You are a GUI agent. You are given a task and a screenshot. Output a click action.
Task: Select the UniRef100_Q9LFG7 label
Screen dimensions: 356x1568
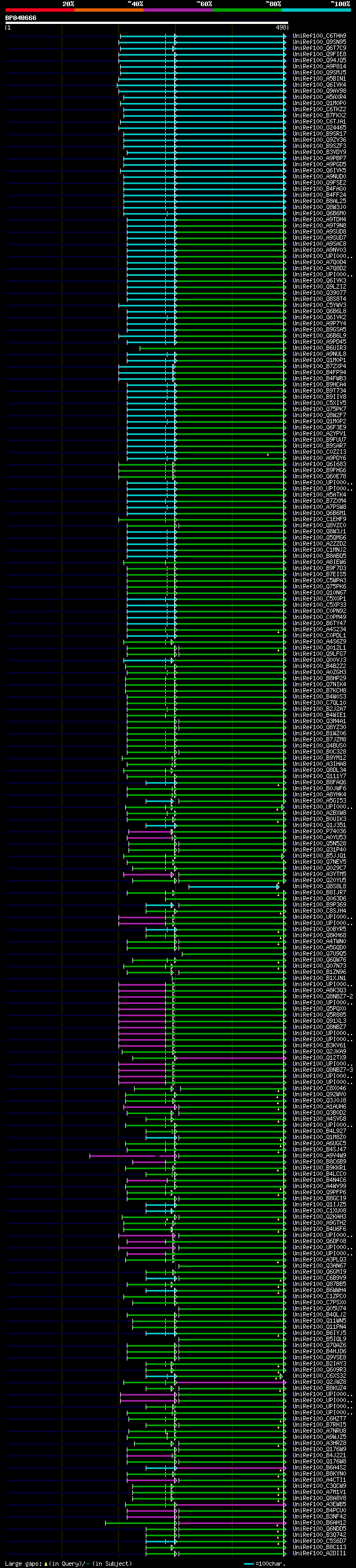(x=319, y=654)
